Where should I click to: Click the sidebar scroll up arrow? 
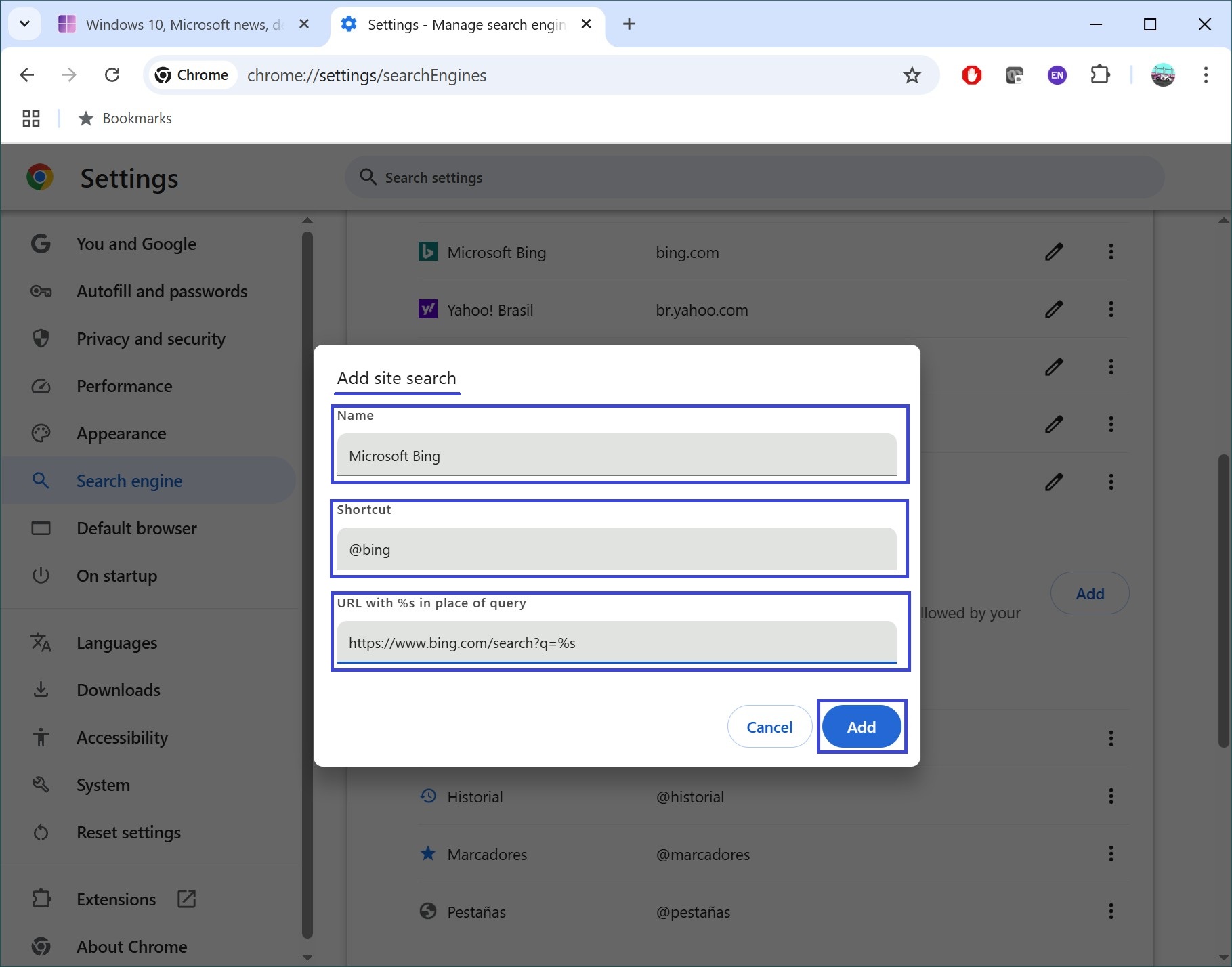(307, 221)
